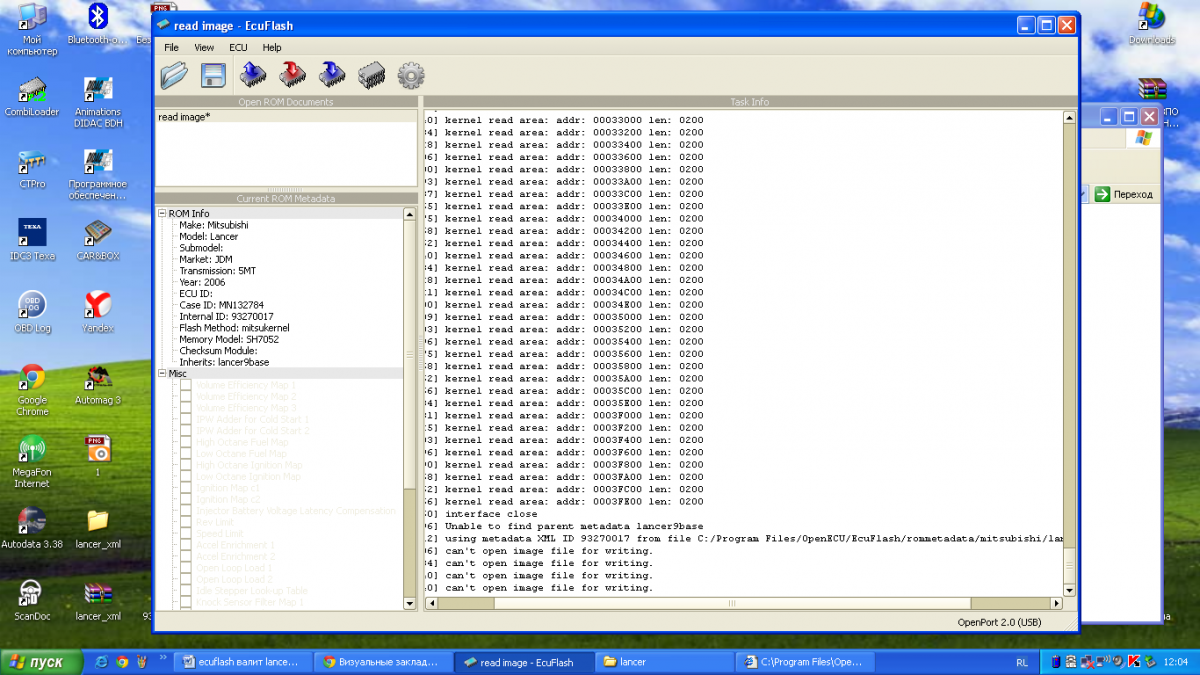
Task: Select the 'read image*' ROM document
Action: point(184,117)
